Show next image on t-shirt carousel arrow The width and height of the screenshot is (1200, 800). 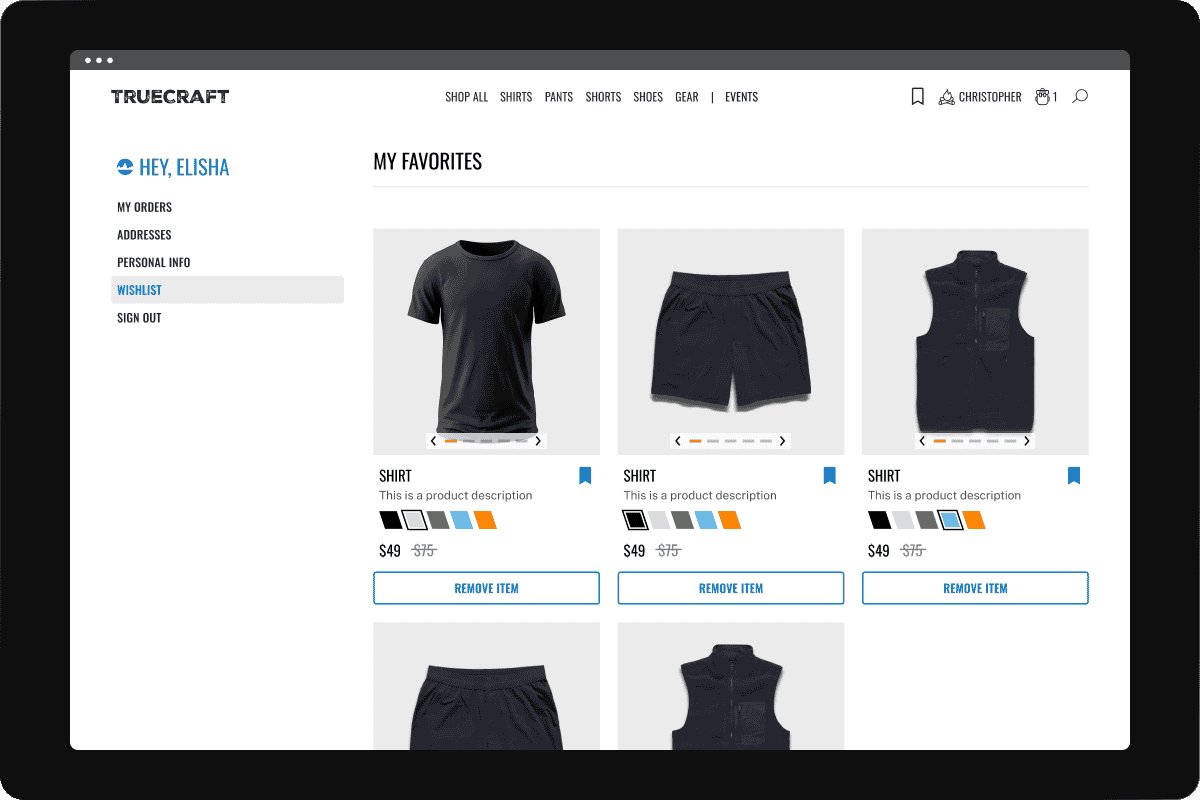(538, 441)
